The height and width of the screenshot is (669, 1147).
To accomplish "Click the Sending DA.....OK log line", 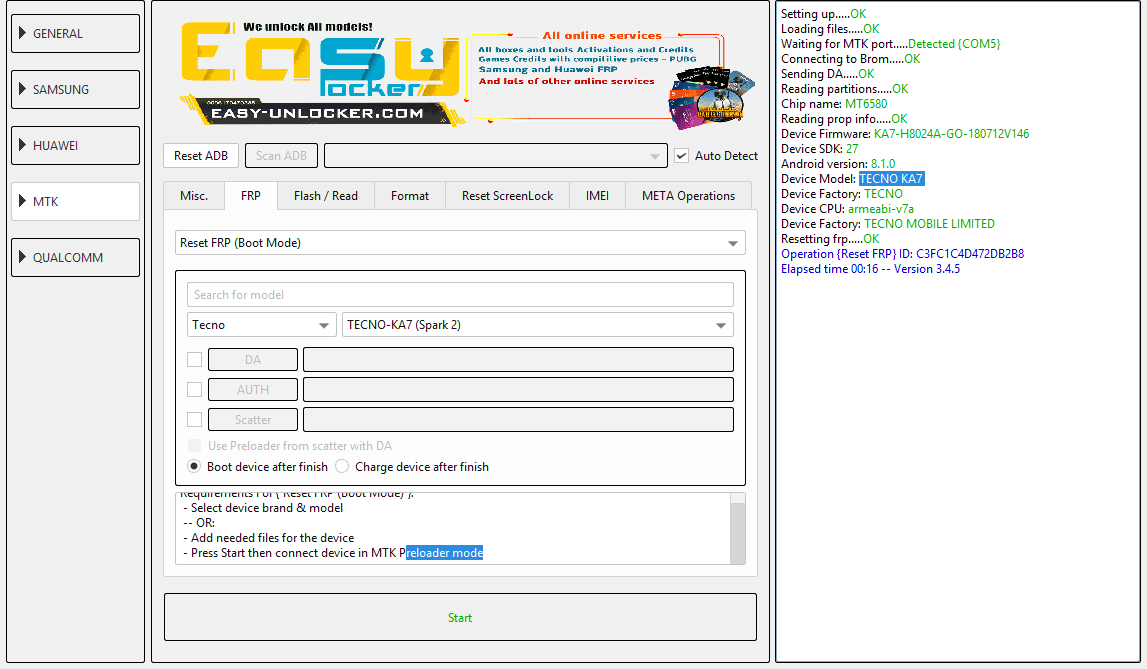I will [x=827, y=74].
